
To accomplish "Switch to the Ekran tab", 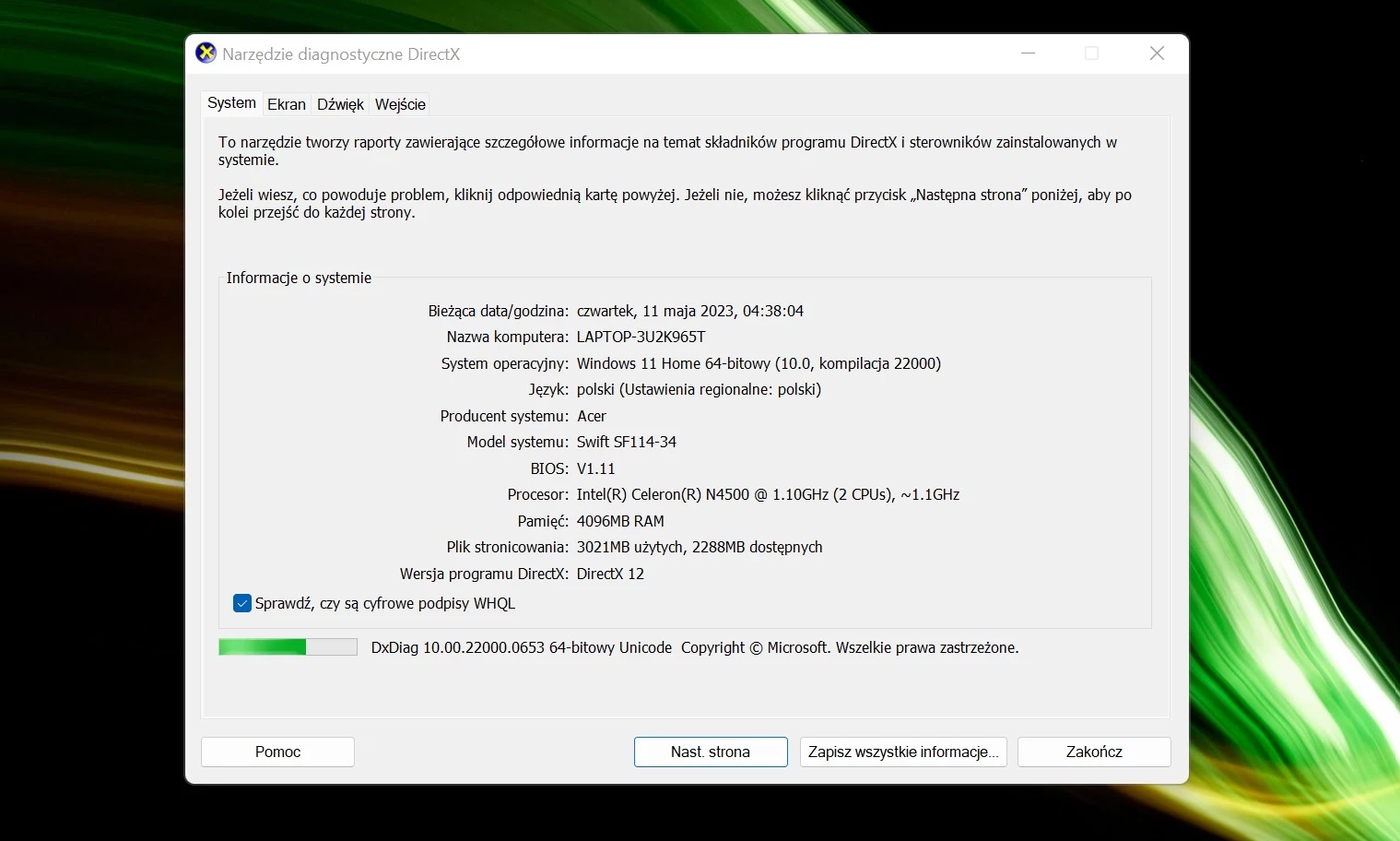I will [x=287, y=104].
